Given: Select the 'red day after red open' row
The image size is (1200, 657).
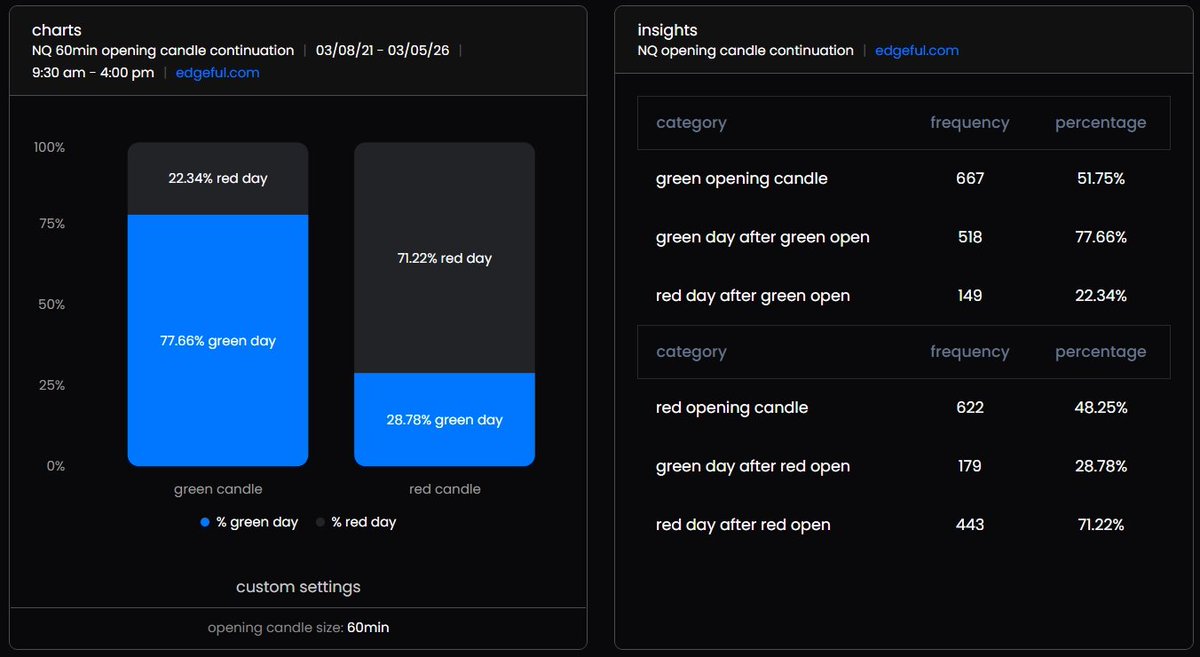Looking at the screenshot, I should click(903, 525).
